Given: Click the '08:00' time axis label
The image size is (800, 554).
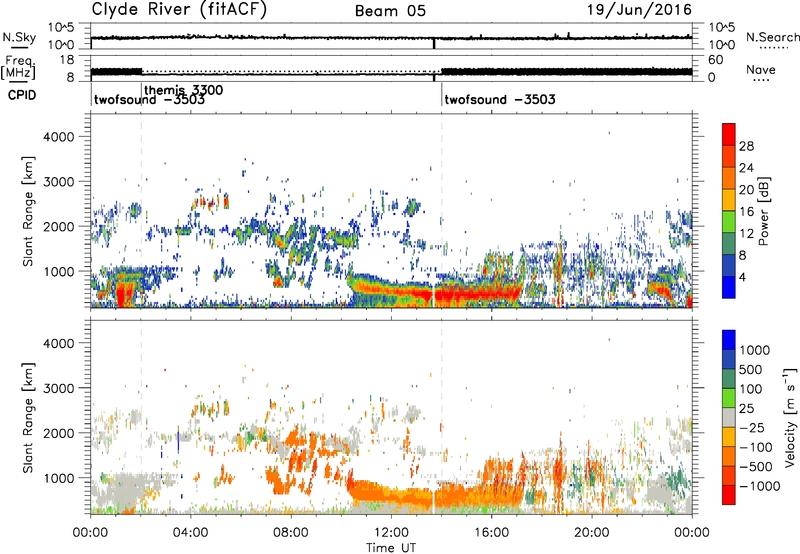Looking at the screenshot, I should click(290, 533).
